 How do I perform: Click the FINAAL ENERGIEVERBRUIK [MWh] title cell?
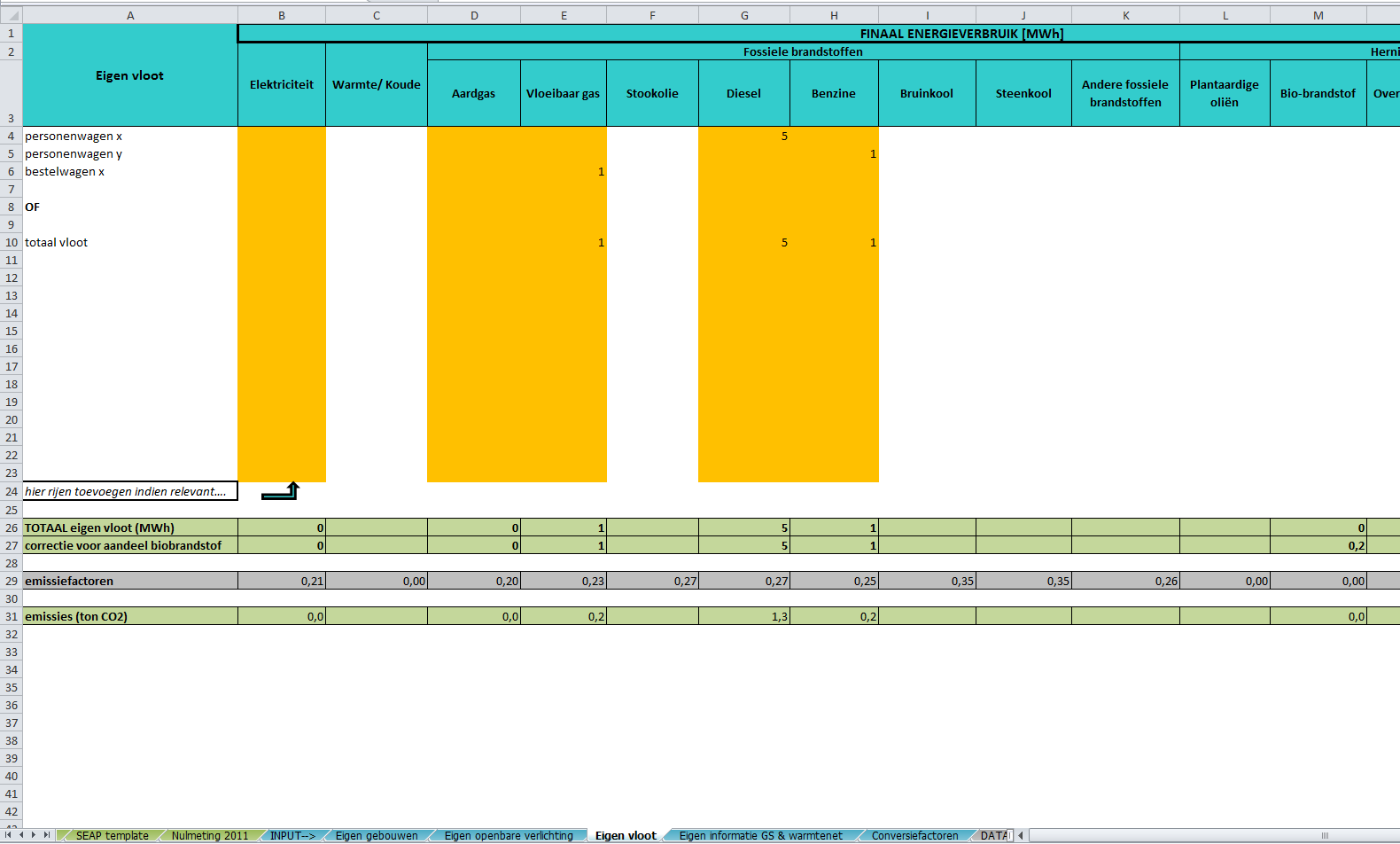[961, 34]
